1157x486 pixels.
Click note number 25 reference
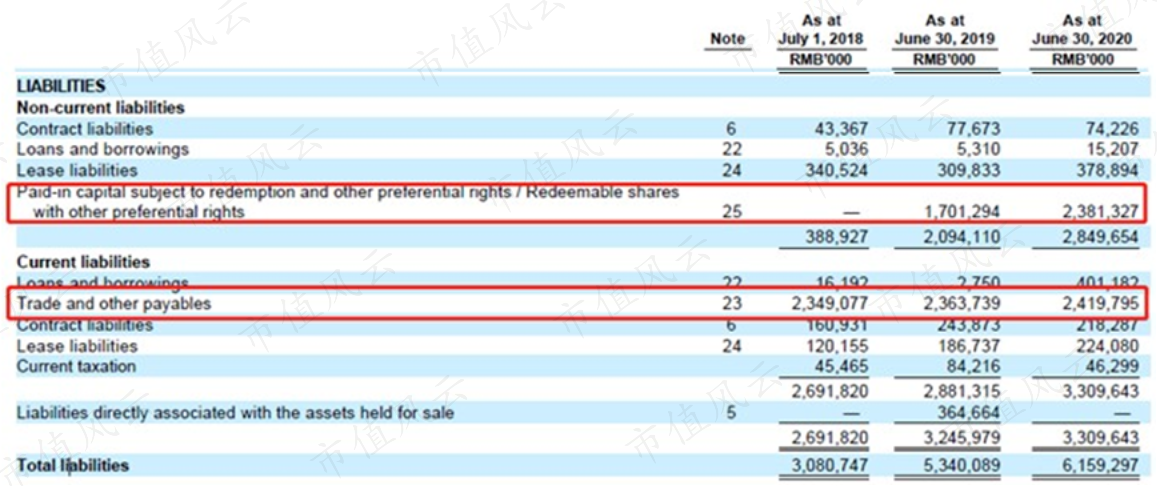tap(731, 212)
